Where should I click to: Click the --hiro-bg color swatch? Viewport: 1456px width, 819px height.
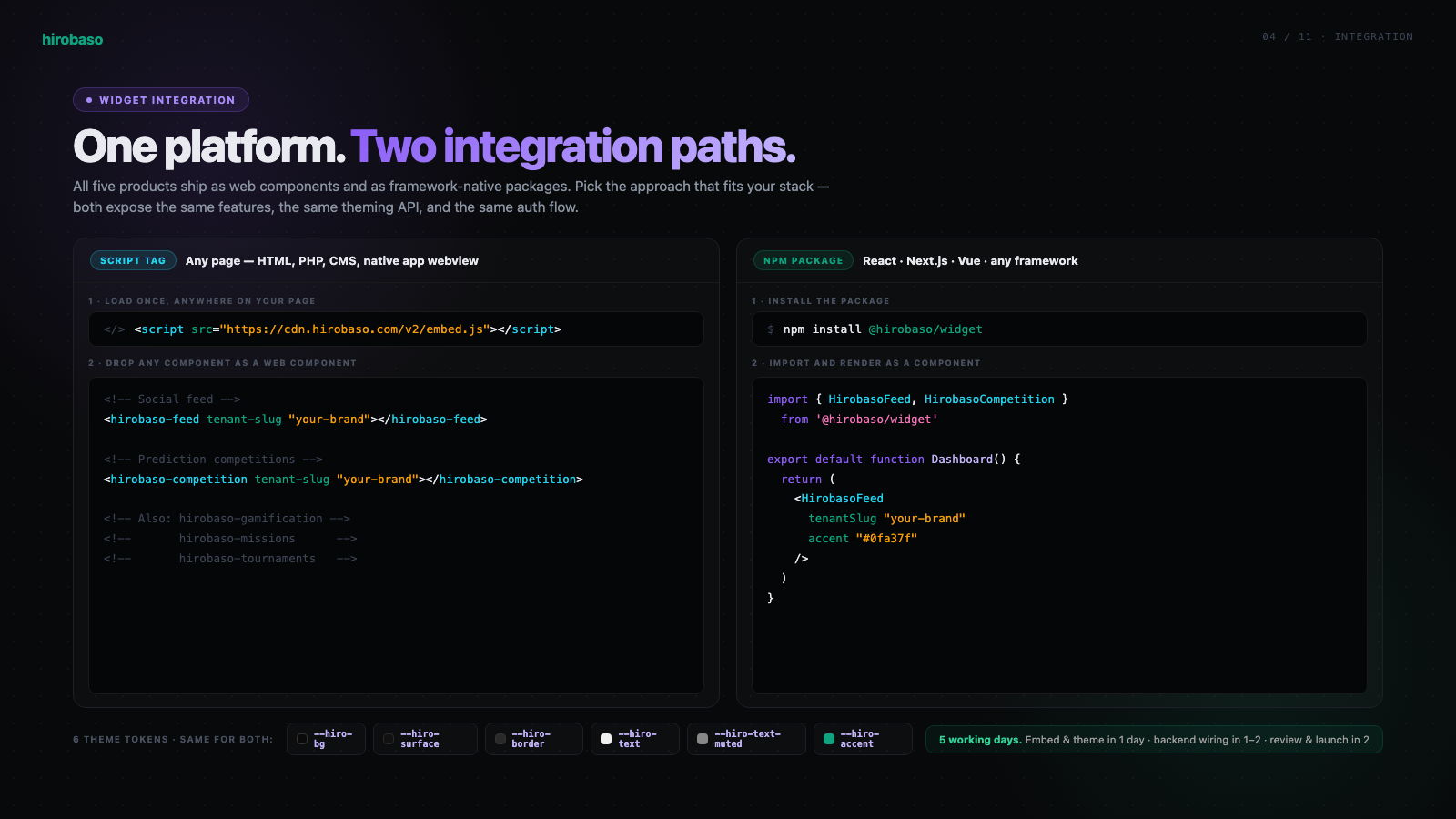(x=302, y=739)
